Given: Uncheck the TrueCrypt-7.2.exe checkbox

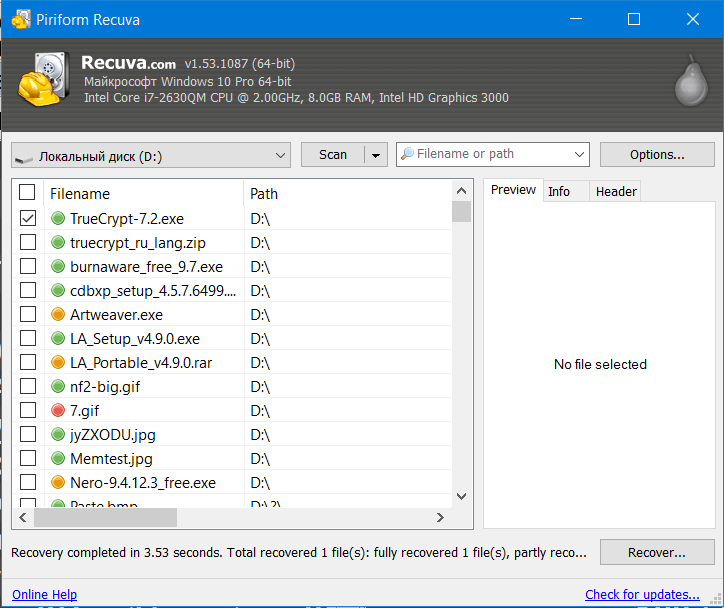Looking at the screenshot, I should (28, 218).
